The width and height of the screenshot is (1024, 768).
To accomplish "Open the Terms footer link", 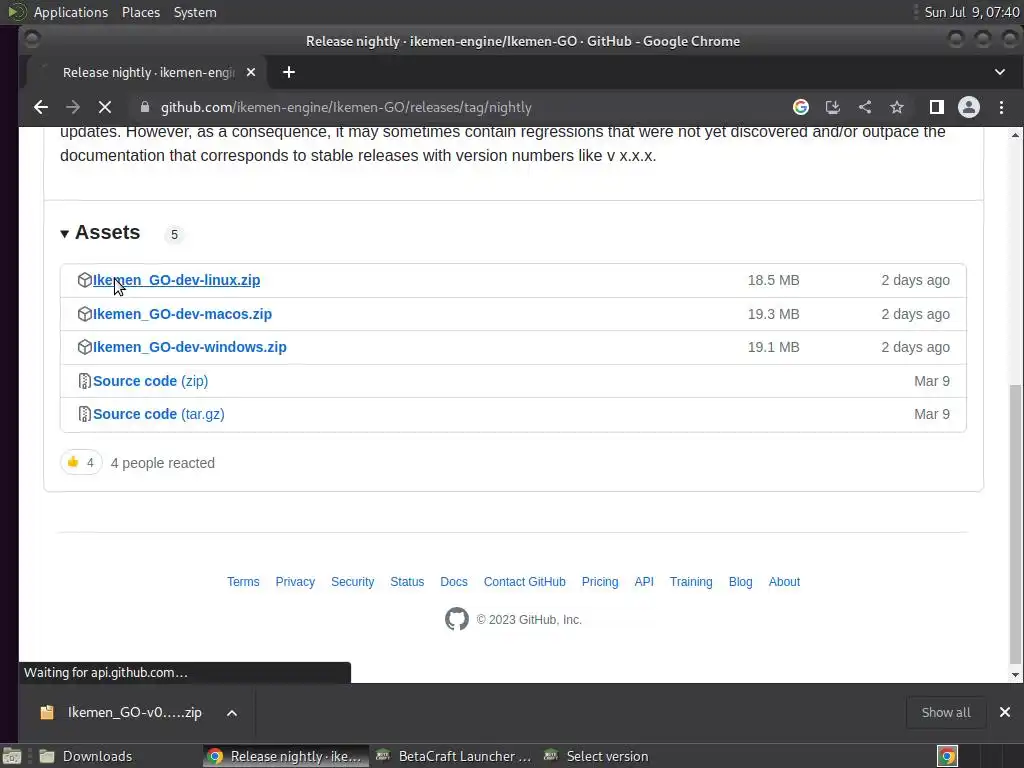I will [x=243, y=582].
